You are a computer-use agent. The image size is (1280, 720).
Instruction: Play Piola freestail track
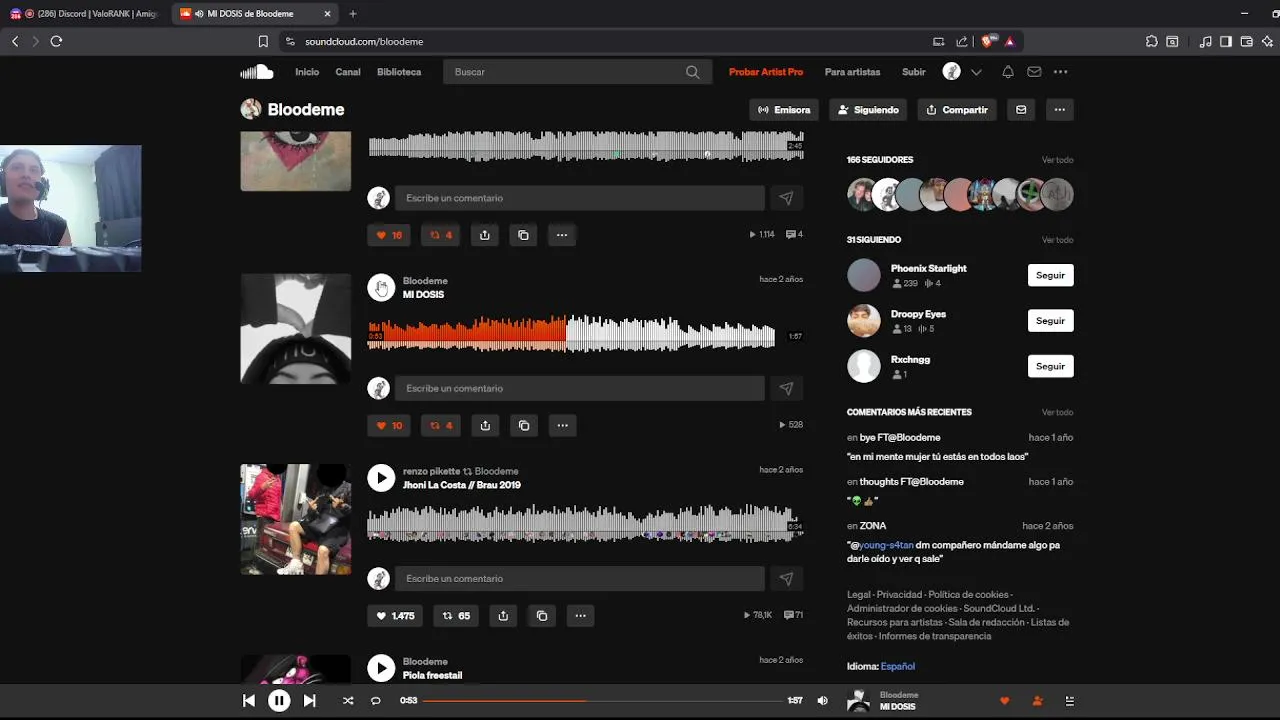click(x=381, y=668)
